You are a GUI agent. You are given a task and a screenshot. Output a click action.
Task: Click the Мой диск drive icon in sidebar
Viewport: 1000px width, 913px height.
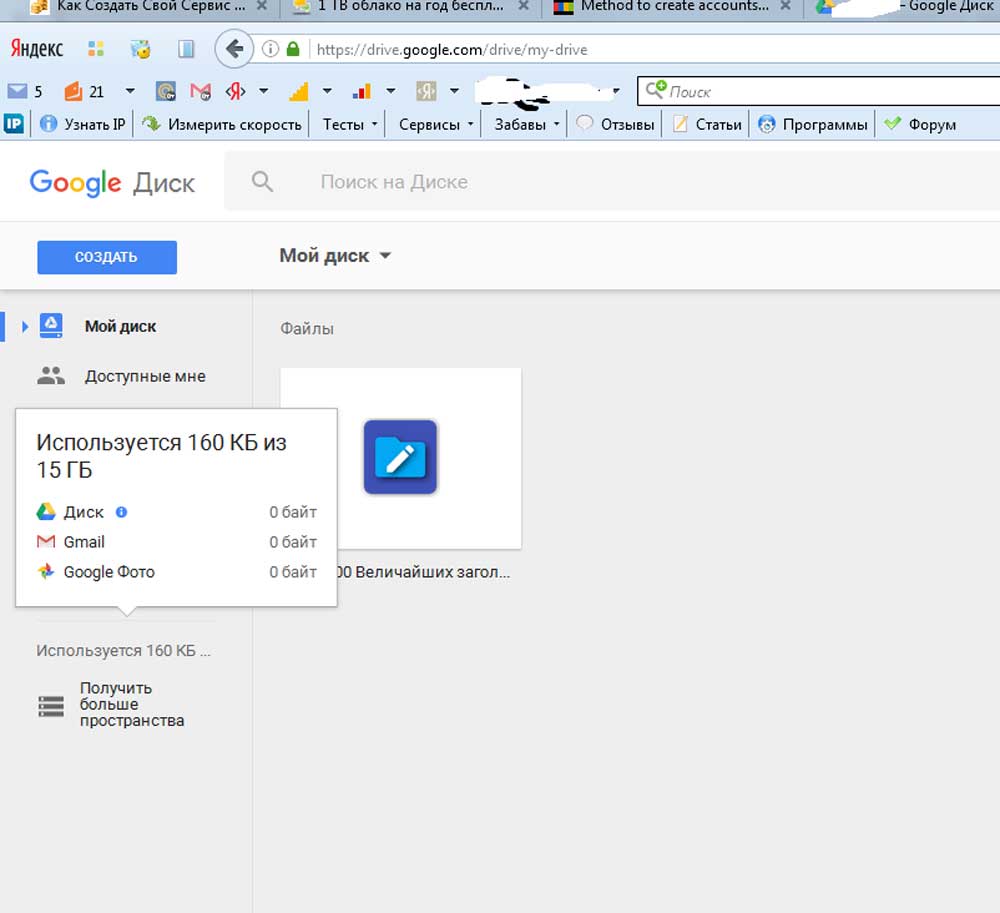[51, 325]
